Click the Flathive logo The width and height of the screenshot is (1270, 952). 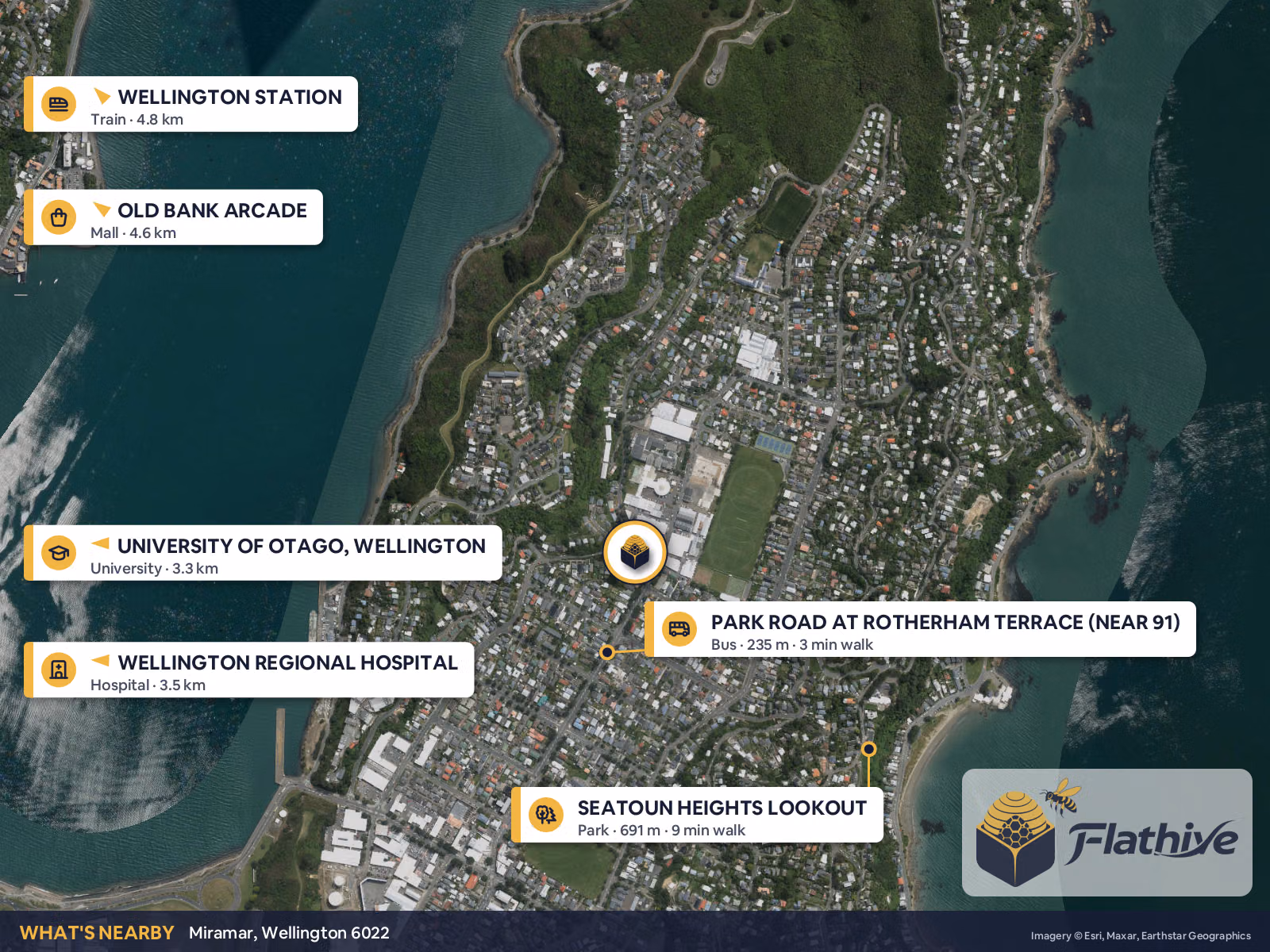[1107, 832]
